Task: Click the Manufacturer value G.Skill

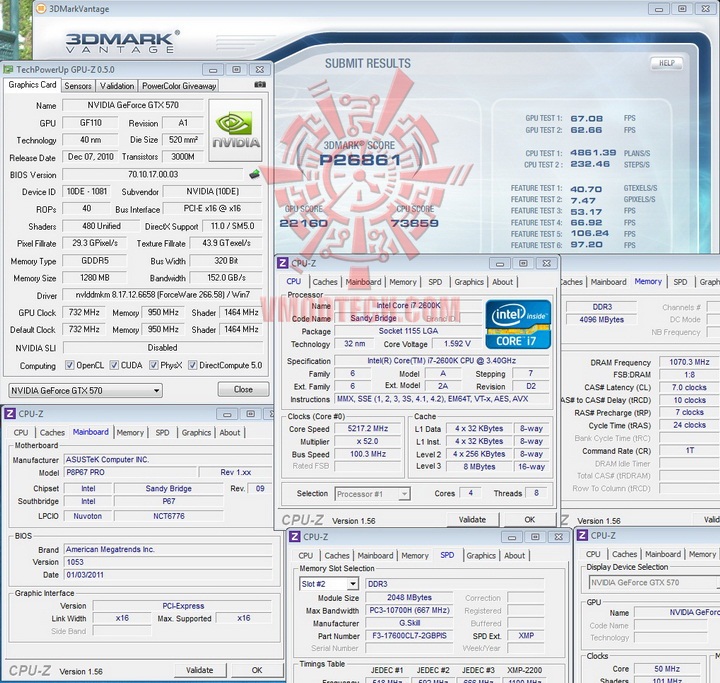Action: 409,623
